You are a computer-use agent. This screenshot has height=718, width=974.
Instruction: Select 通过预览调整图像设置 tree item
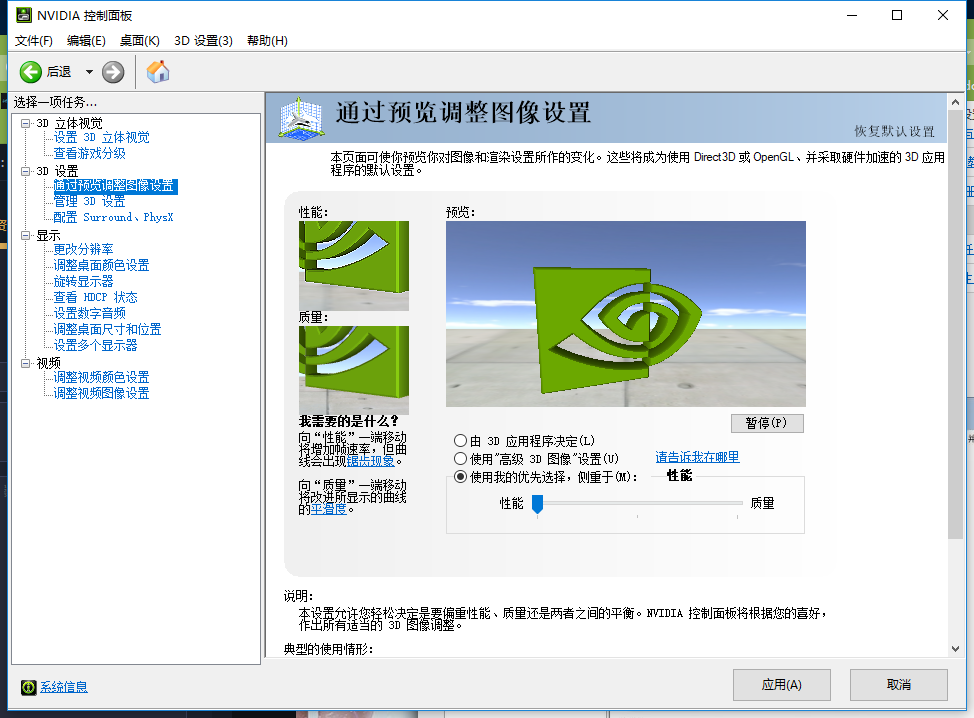tap(115, 186)
